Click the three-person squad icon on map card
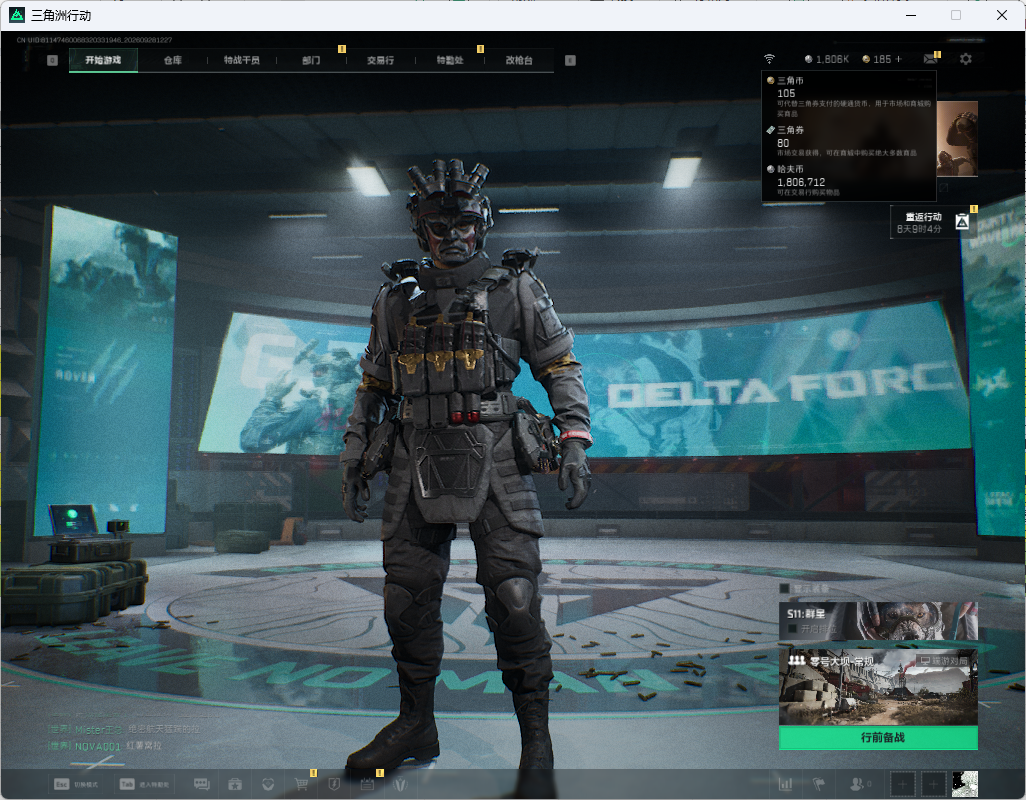Image resolution: width=1026 pixels, height=800 pixels. (796, 661)
